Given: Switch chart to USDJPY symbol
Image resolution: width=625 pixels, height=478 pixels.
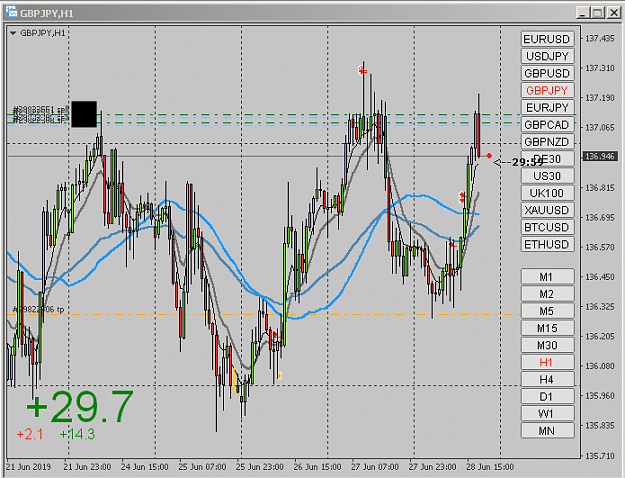Looking at the screenshot, I should [x=547, y=56].
